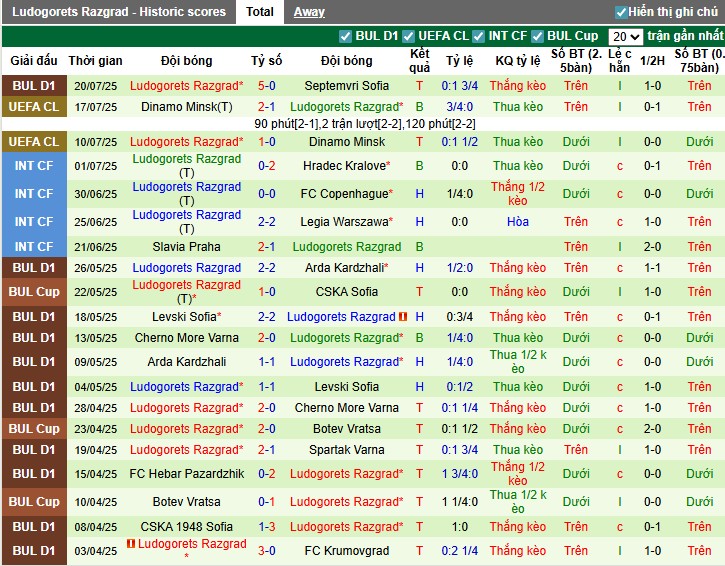The image size is (725, 566).
Task: Click the Thời gian column header
Action: (95, 61)
